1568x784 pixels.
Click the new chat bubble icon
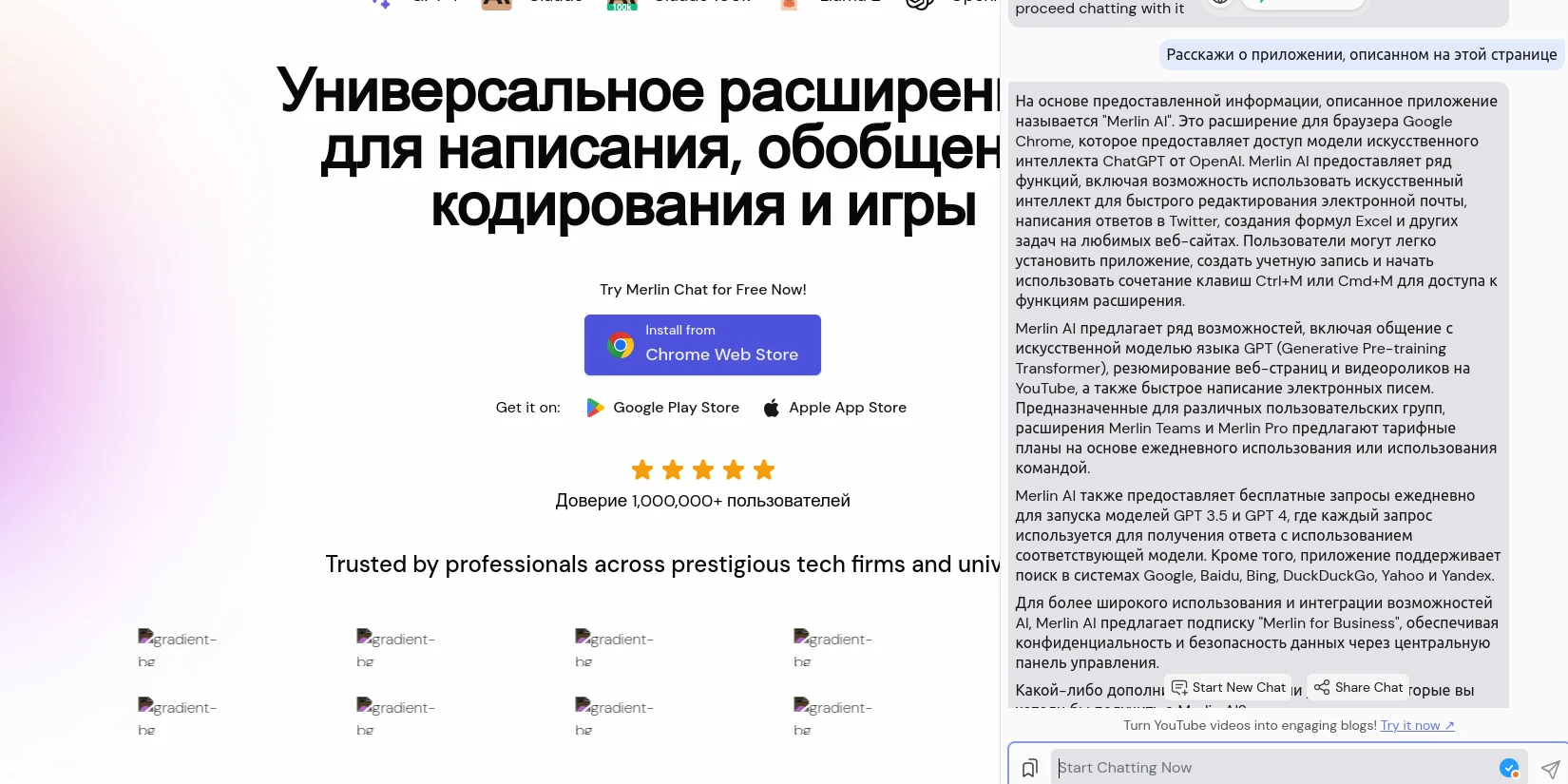coord(1179,687)
